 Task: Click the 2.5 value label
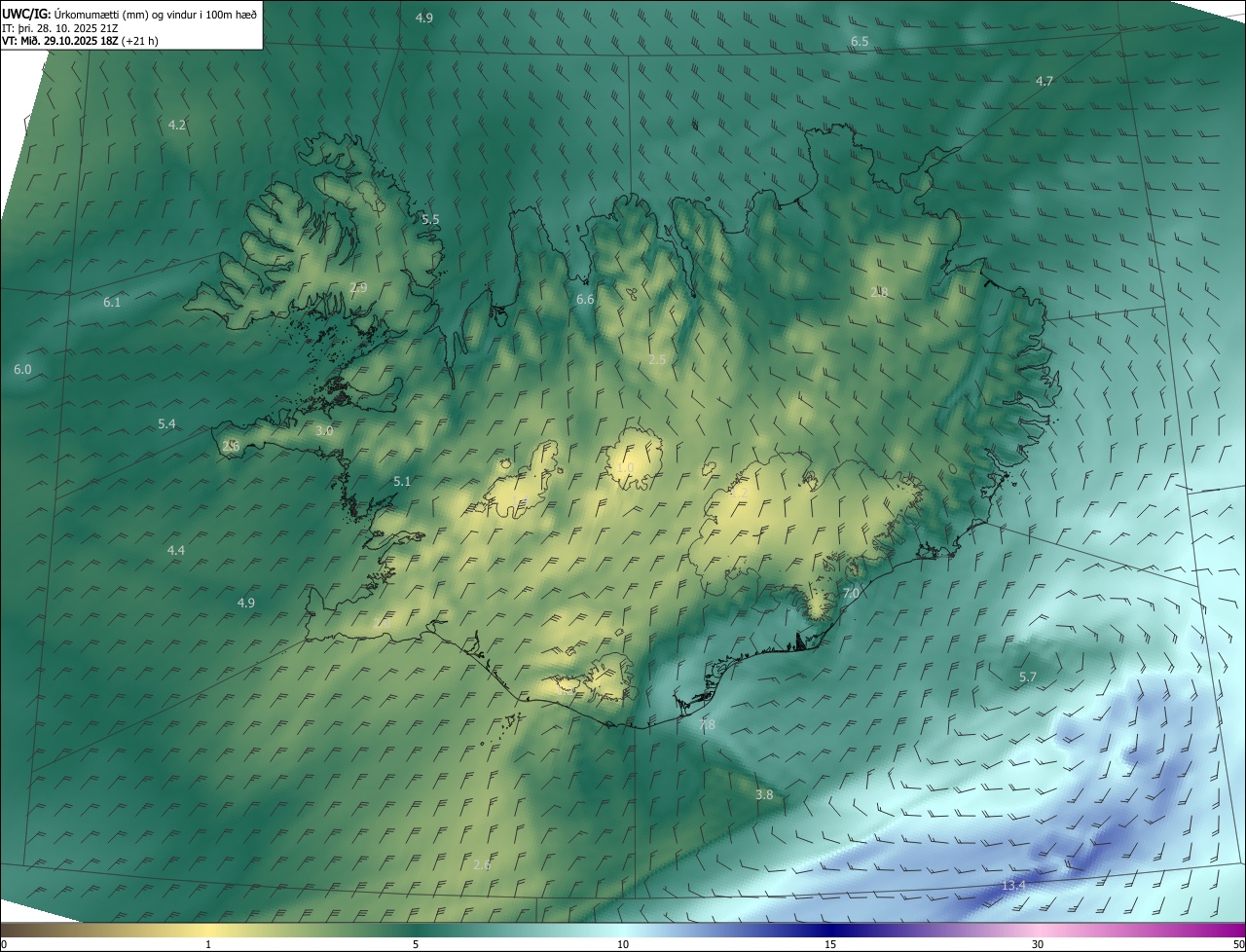click(657, 359)
